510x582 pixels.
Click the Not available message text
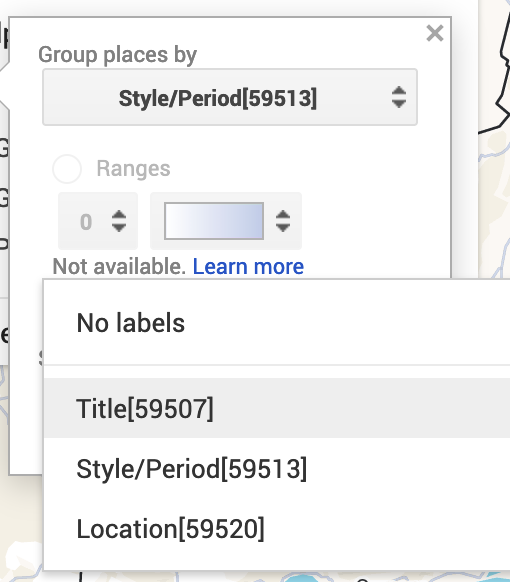point(119,267)
